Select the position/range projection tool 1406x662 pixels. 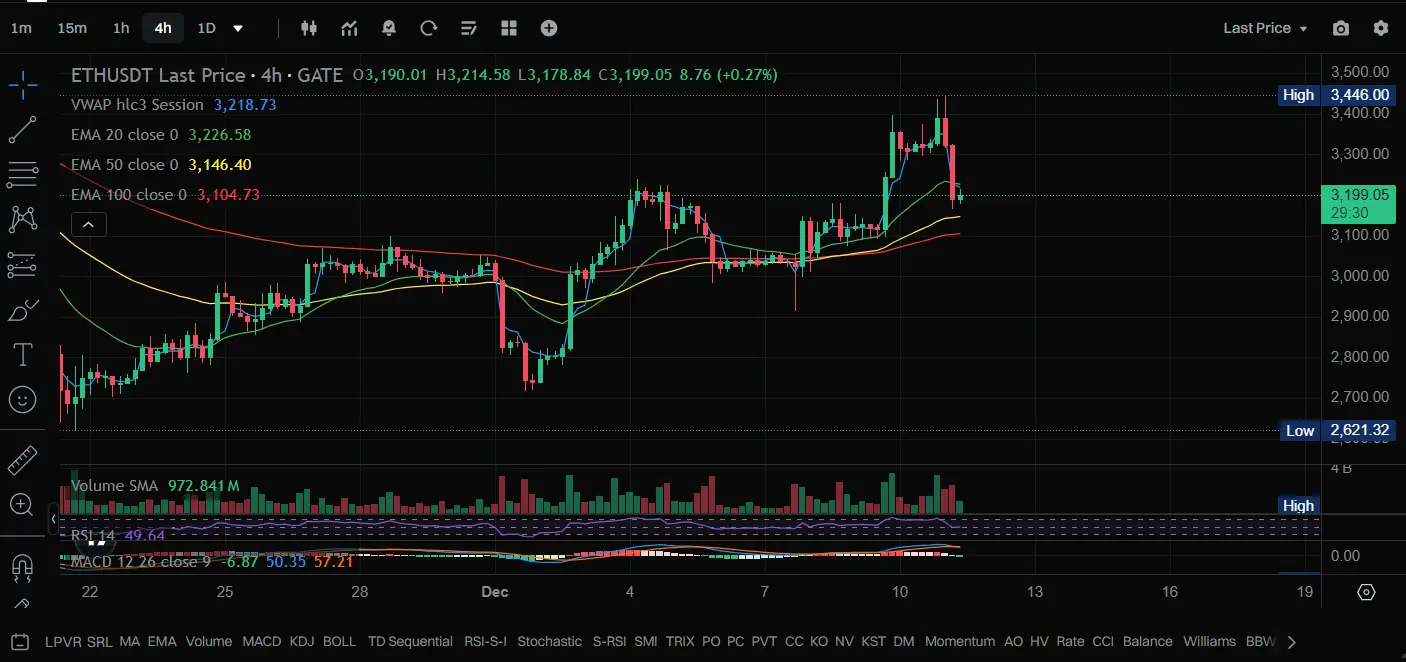tap(22, 264)
